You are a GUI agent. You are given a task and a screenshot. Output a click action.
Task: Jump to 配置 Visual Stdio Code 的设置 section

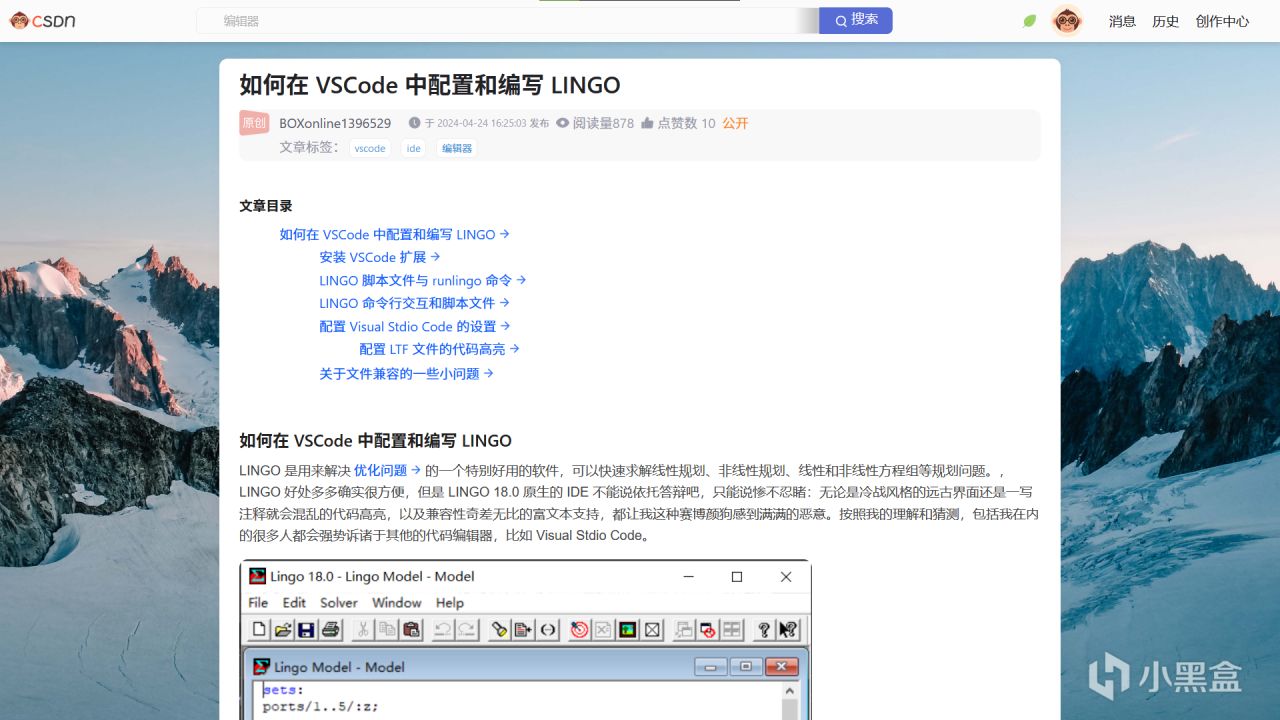tap(415, 326)
